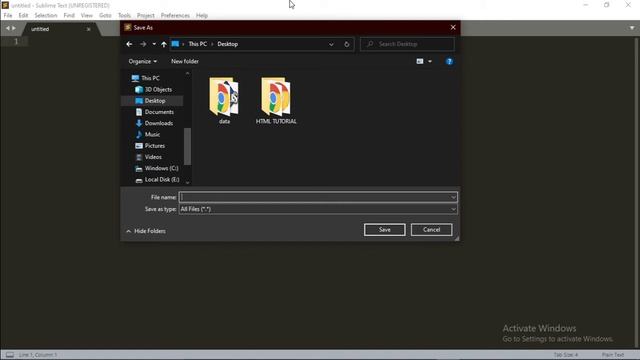Viewport: 640px width, 360px height.
Task: Toggle the side bar panel switcher icon
Action: point(9,355)
